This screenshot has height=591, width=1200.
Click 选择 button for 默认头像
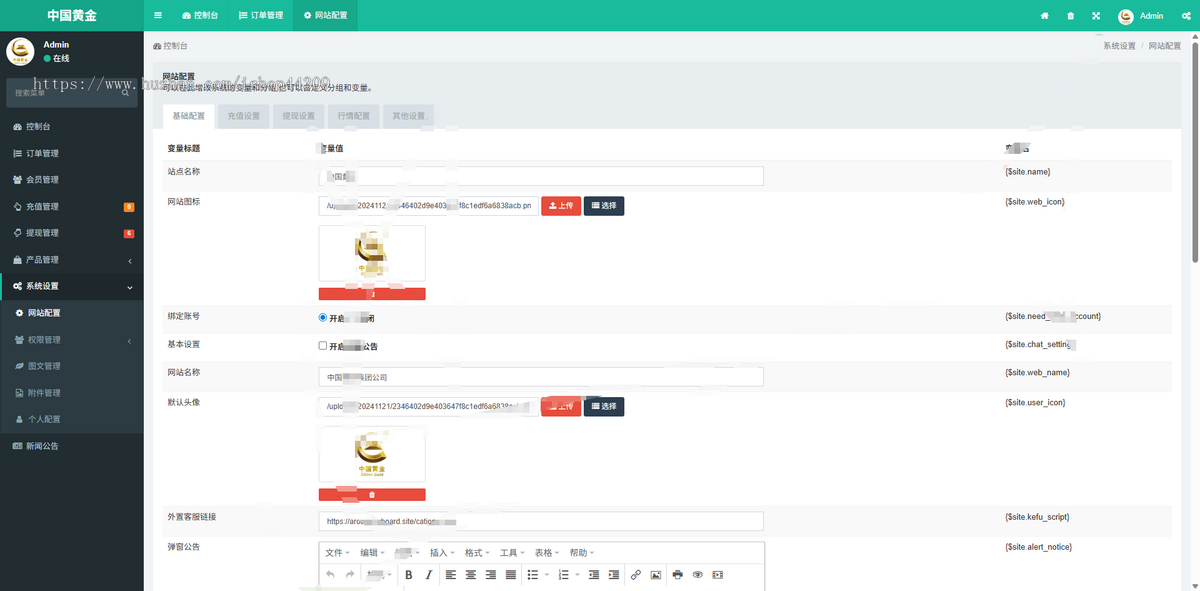[604, 406]
